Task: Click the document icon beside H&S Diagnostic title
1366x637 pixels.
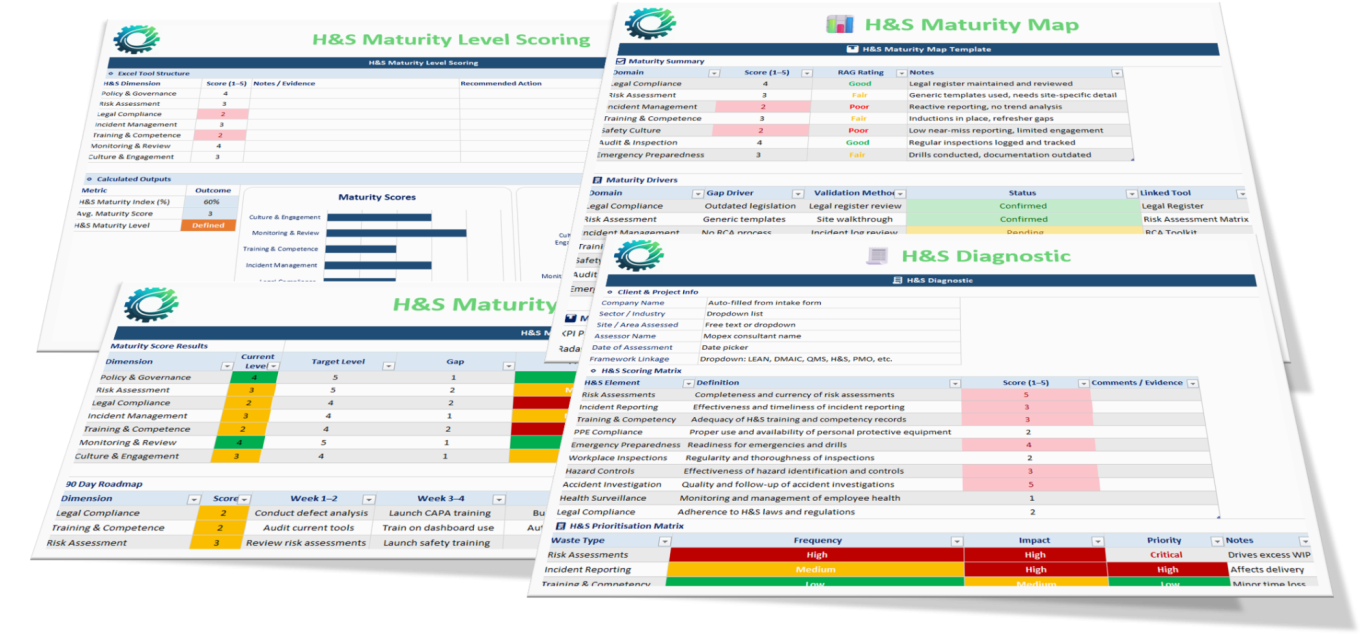Action: [x=877, y=256]
